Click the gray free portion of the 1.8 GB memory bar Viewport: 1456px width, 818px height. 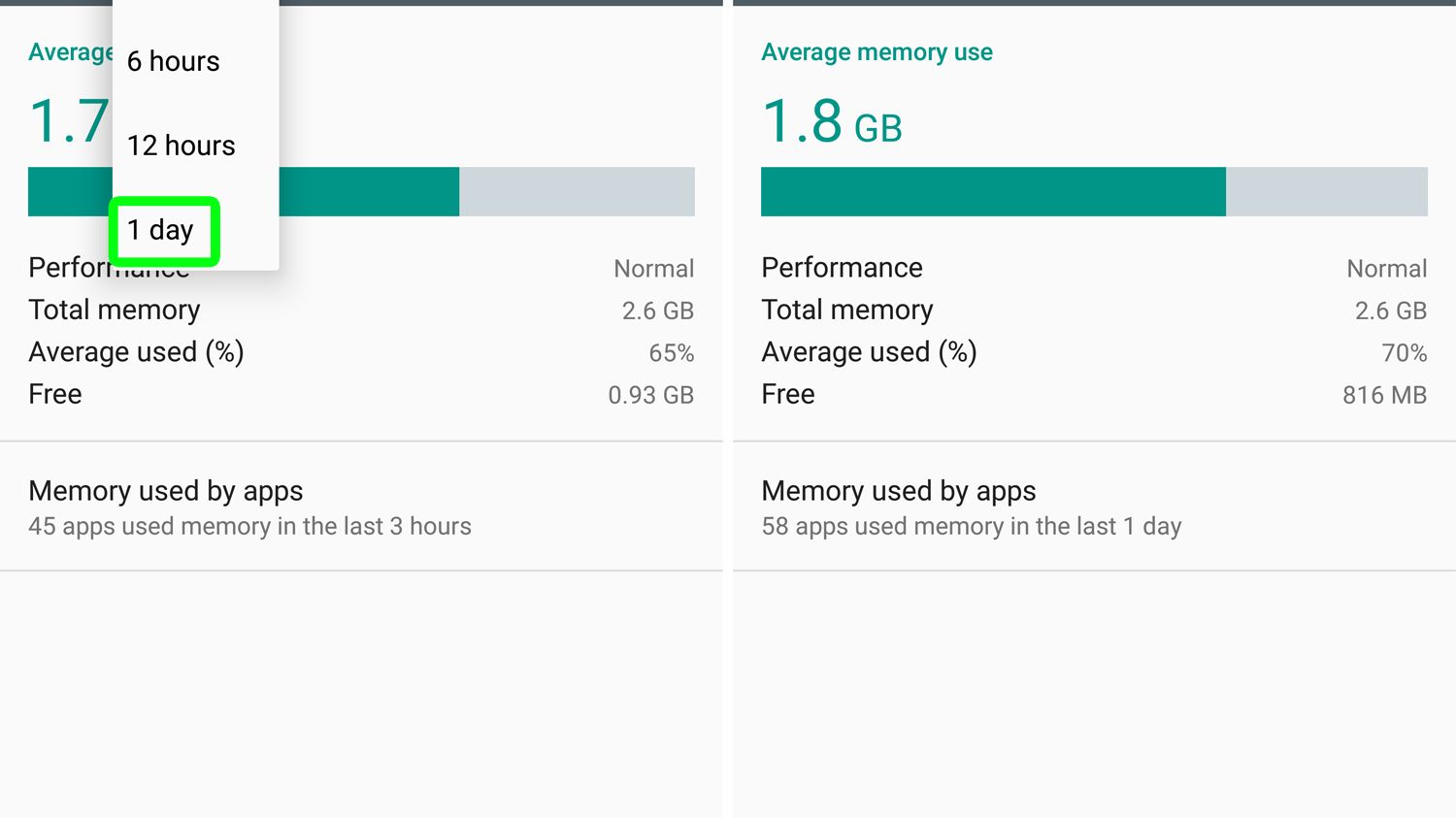pos(1326,191)
